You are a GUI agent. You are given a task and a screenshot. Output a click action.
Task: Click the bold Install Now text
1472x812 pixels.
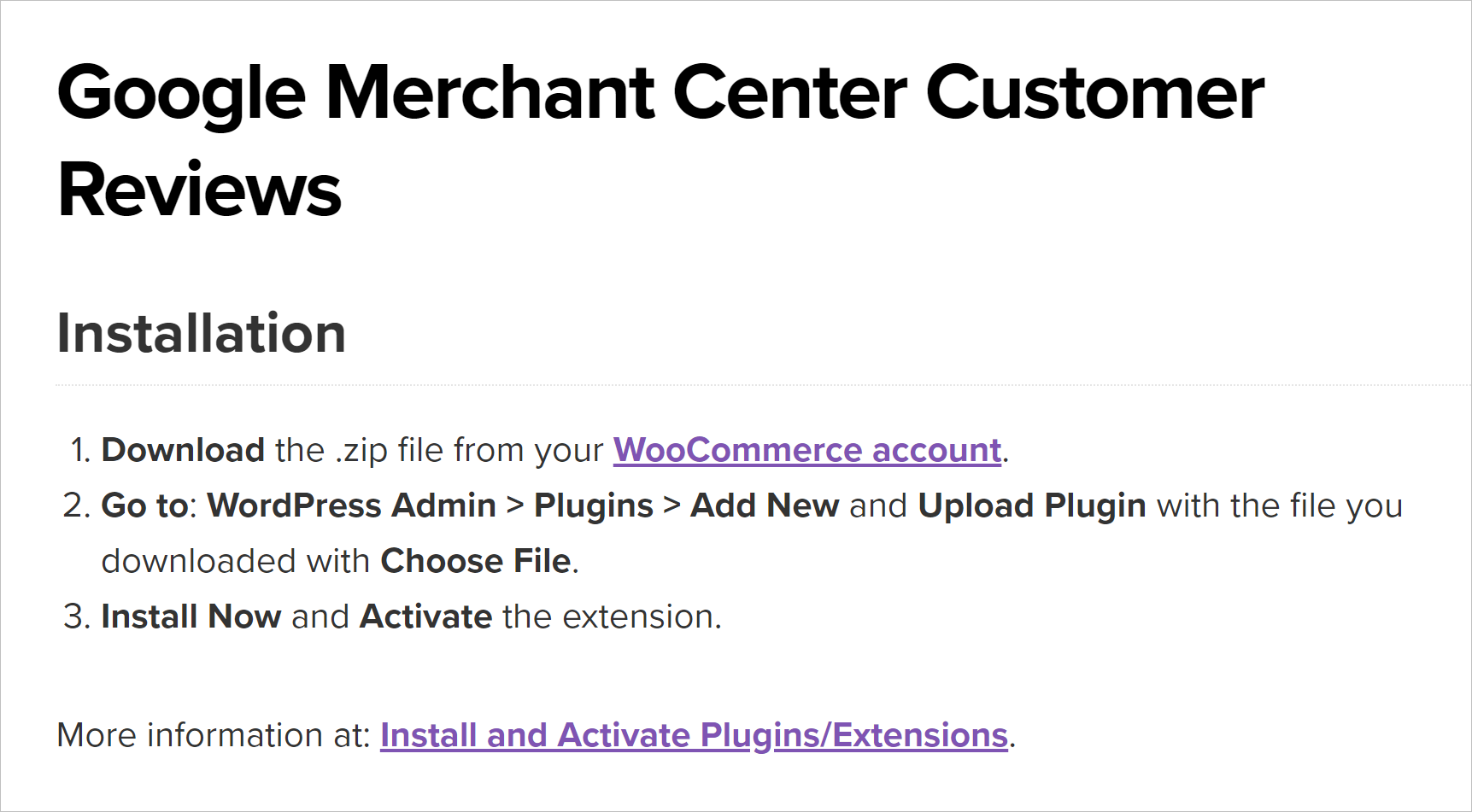[x=191, y=616]
